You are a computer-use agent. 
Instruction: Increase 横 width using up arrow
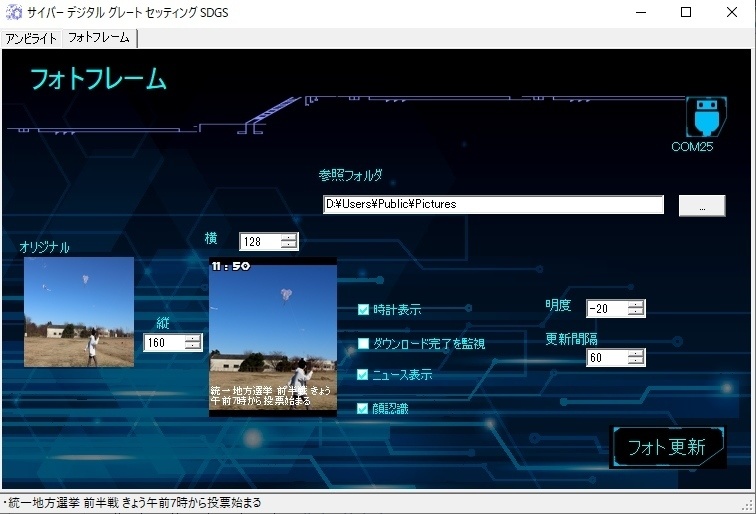(289, 237)
